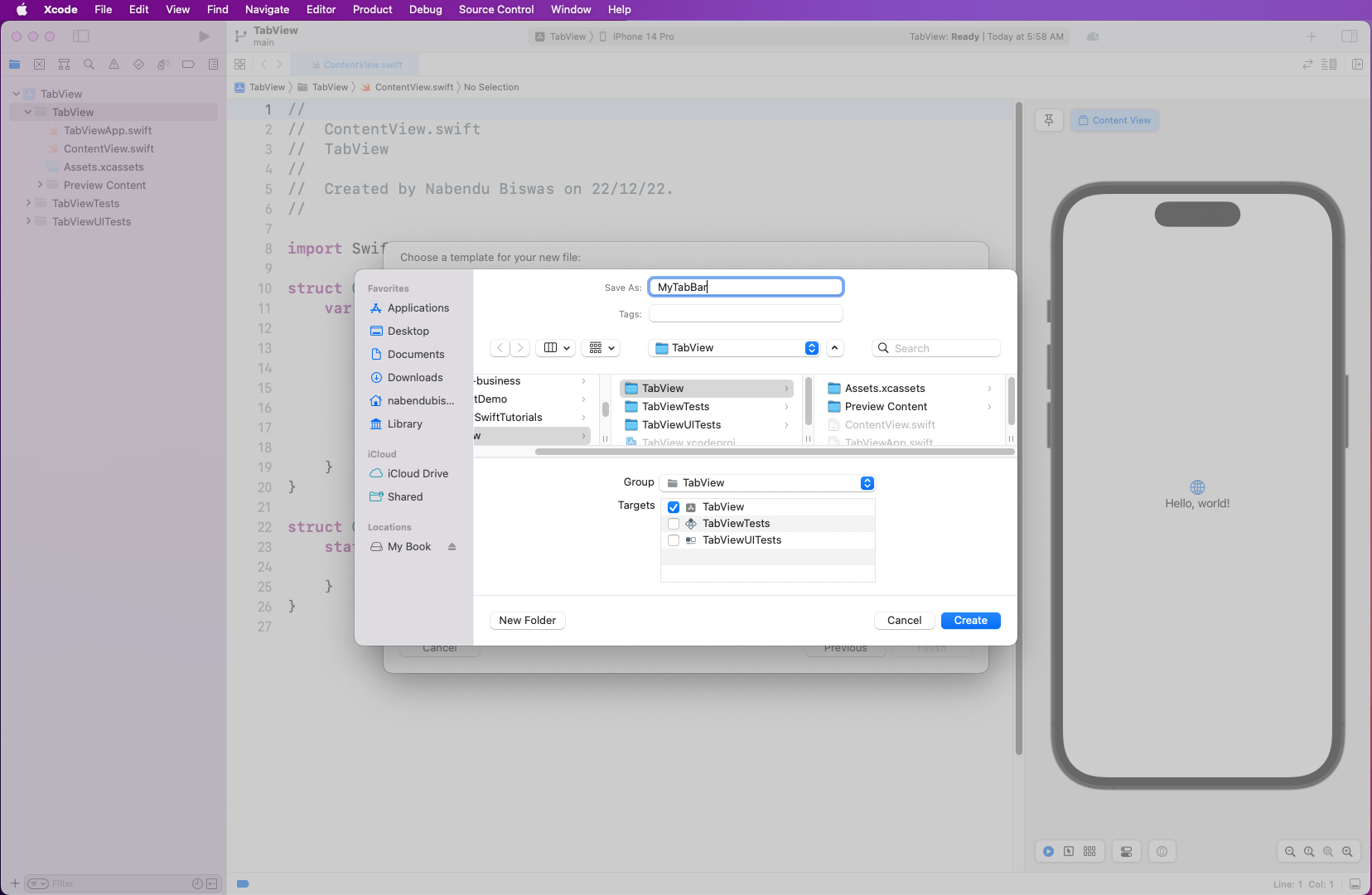Select Assets.xcassets folder in file browser
Screen dimensions: 1372x895
click(x=910, y=389)
